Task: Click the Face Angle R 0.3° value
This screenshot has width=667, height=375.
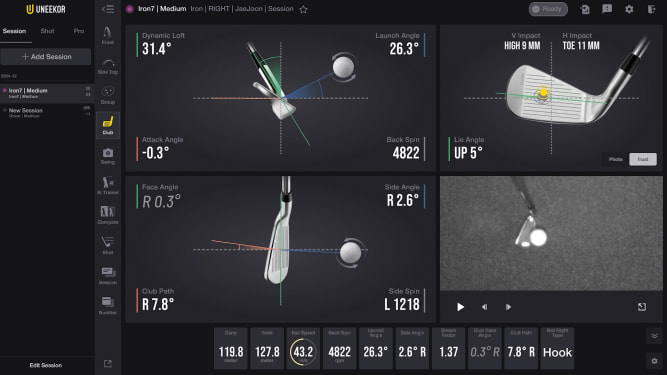Action: point(162,202)
